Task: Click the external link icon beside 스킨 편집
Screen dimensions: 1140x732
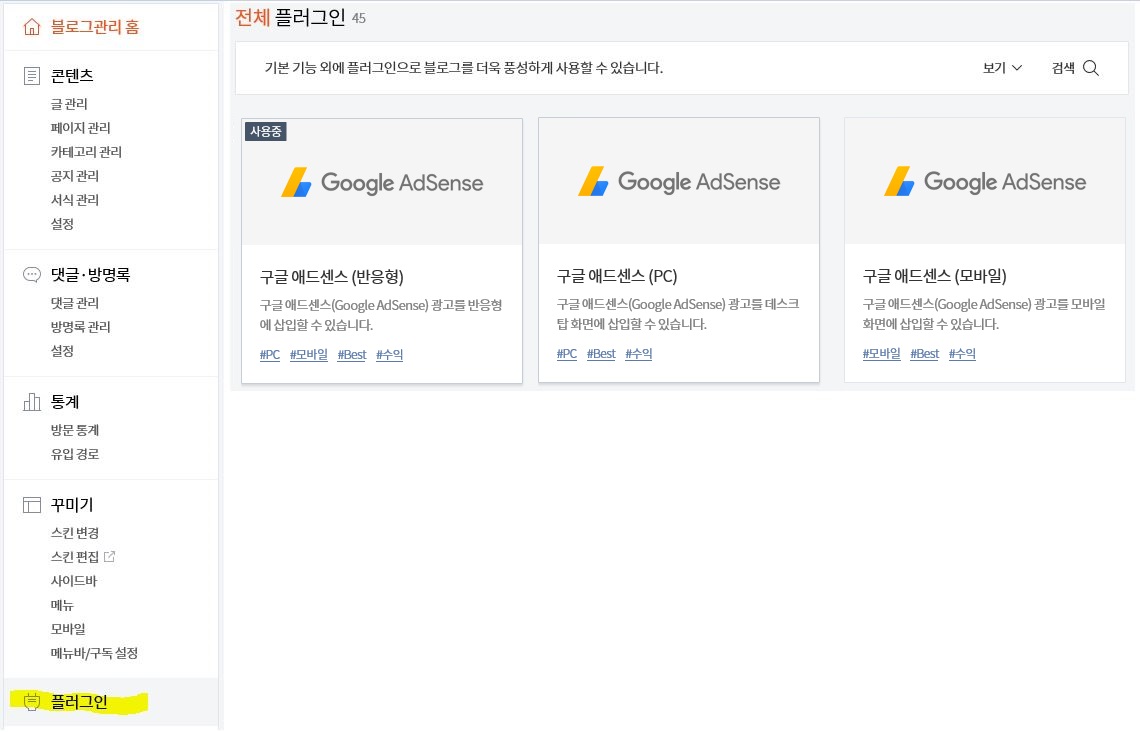Action: pyautogui.click(x=110, y=556)
